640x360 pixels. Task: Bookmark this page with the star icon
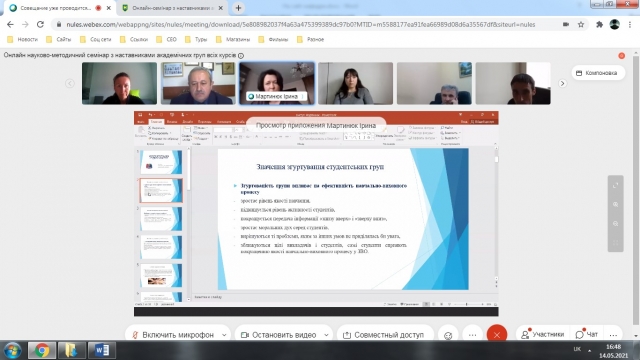coord(581,24)
